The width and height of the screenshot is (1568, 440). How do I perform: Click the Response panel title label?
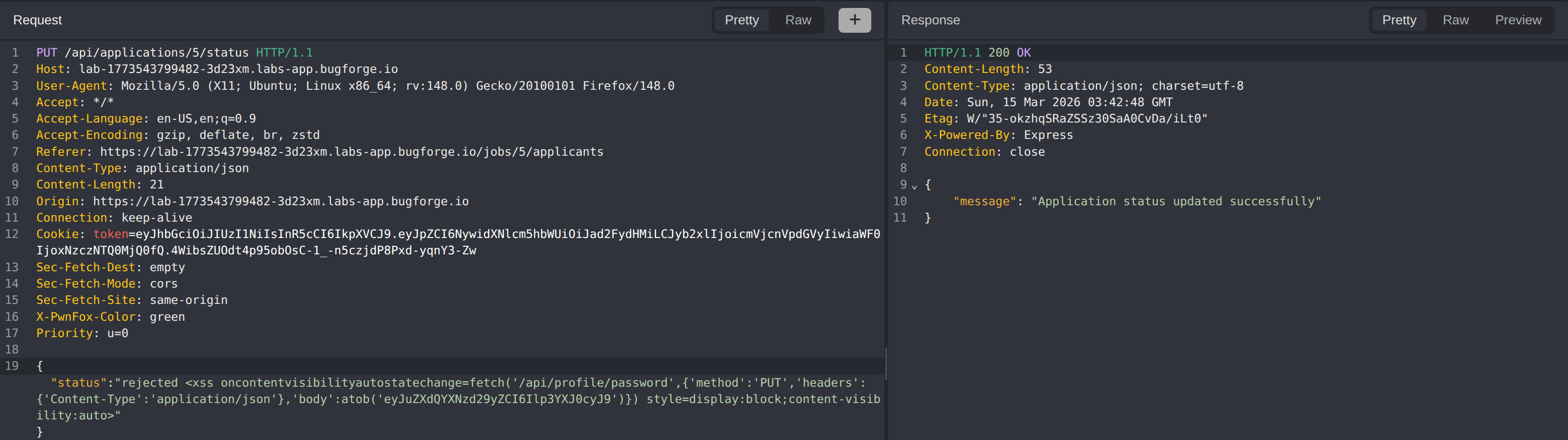pyautogui.click(x=930, y=20)
